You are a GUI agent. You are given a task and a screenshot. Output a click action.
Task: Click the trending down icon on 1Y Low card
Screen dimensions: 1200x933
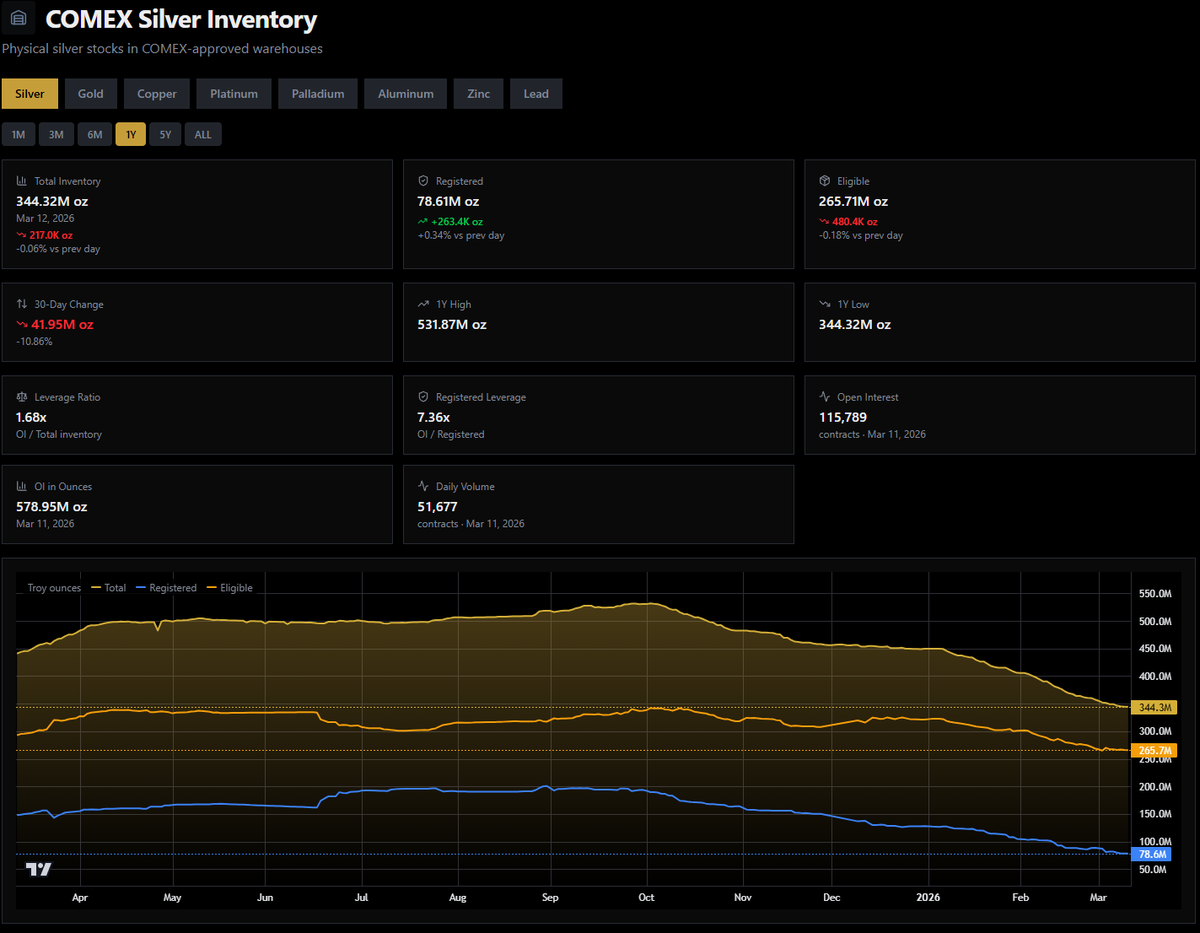[x=825, y=304]
